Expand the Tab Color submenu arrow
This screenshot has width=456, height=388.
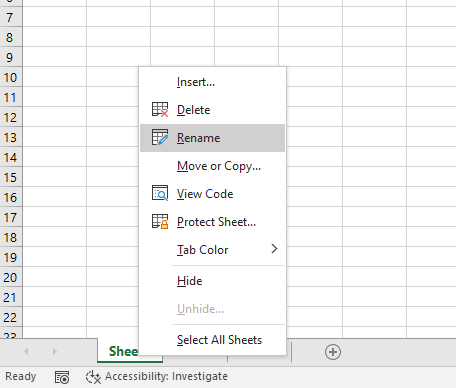point(274,249)
